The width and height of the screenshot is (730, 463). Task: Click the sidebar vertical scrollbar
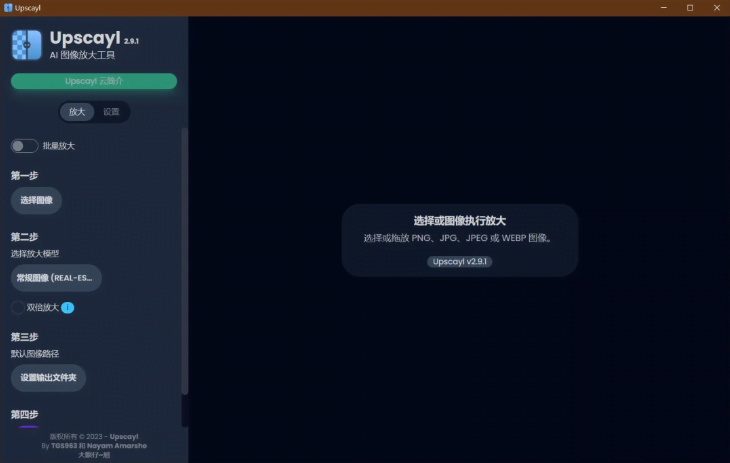pyautogui.click(x=185, y=261)
